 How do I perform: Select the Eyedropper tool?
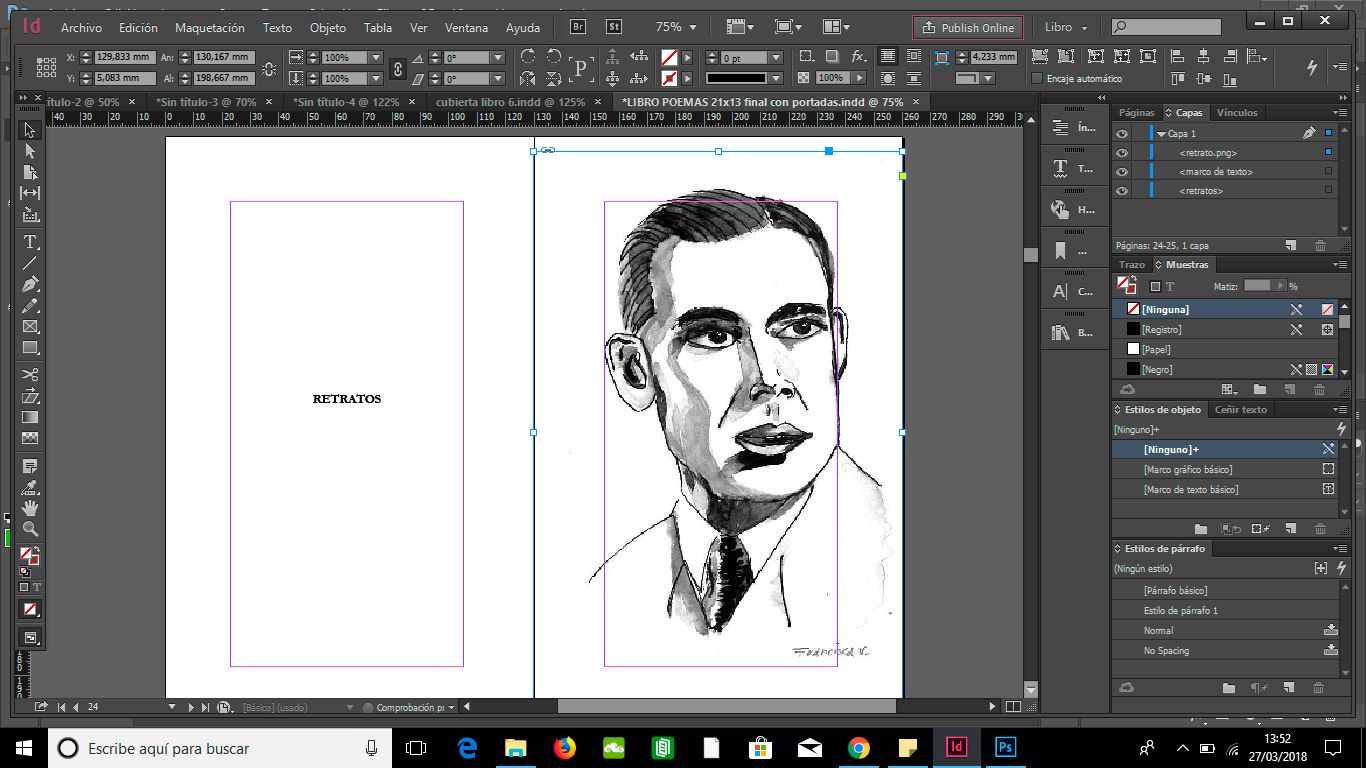click(30, 487)
